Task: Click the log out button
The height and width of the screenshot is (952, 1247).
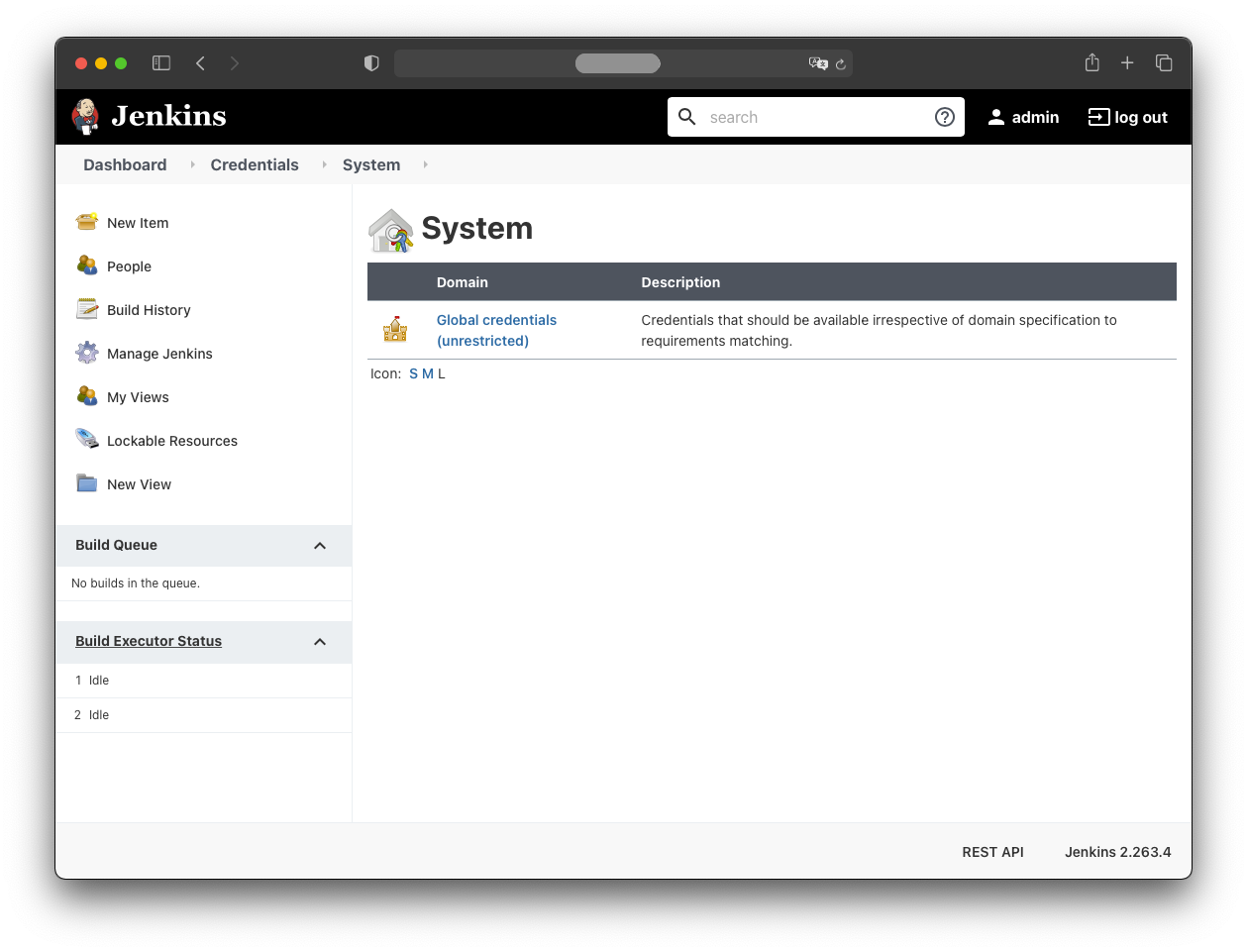Action: [1128, 117]
